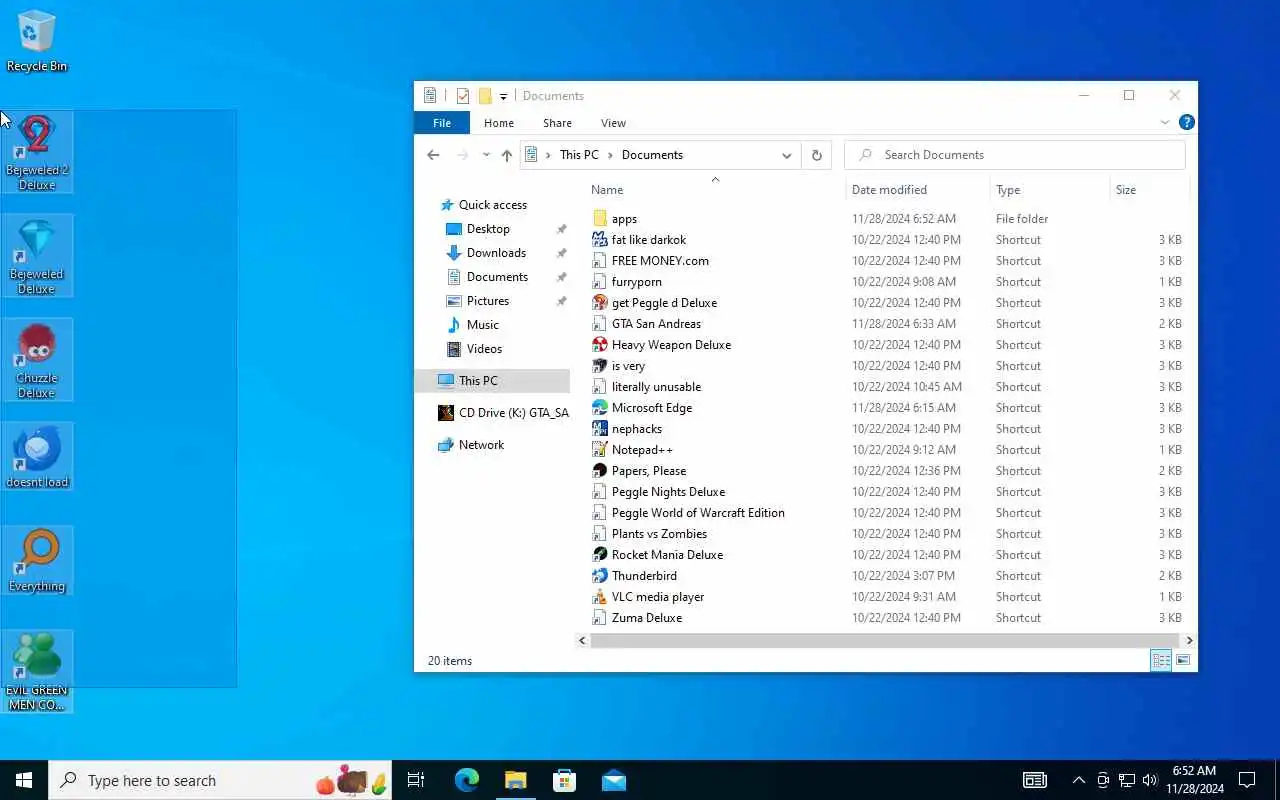Open Task View on taskbar
Viewport: 1280px width, 800px height.
point(416,780)
